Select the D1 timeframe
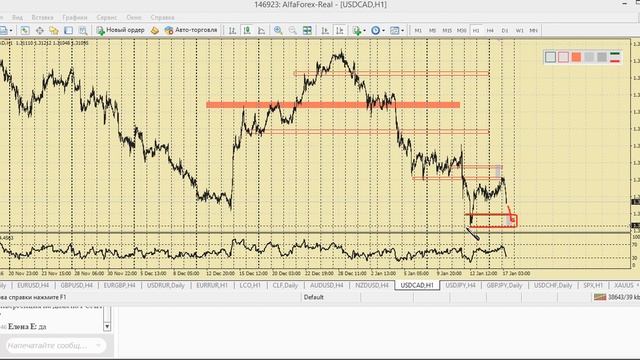Image resolution: width=640 pixels, height=360 pixels. (x=505, y=30)
